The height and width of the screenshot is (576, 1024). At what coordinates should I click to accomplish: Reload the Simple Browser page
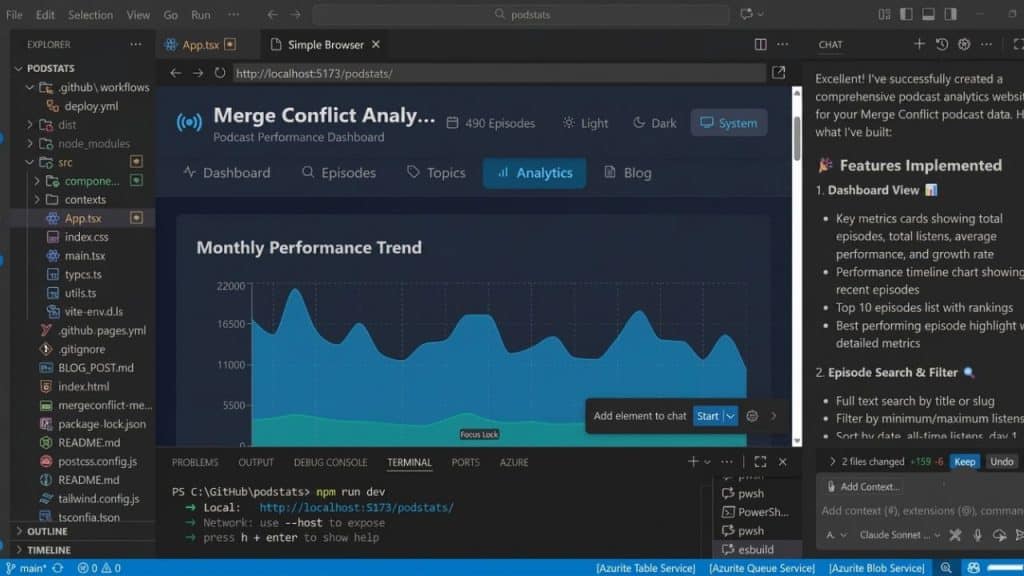(x=220, y=73)
